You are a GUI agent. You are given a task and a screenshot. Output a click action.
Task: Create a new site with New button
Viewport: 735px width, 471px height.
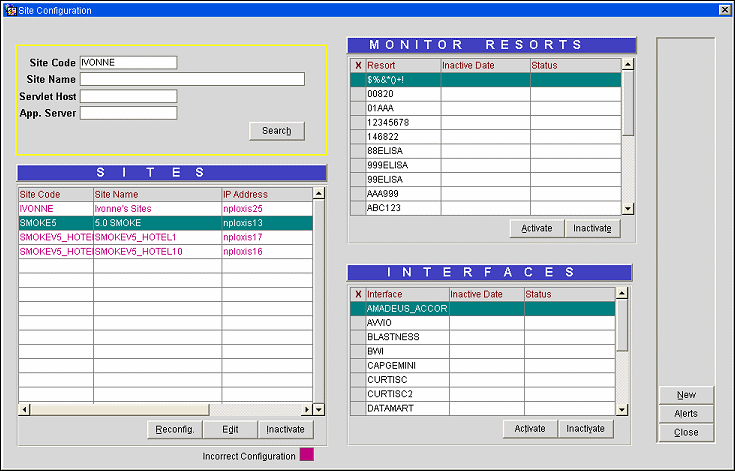(x=686, y=394)
